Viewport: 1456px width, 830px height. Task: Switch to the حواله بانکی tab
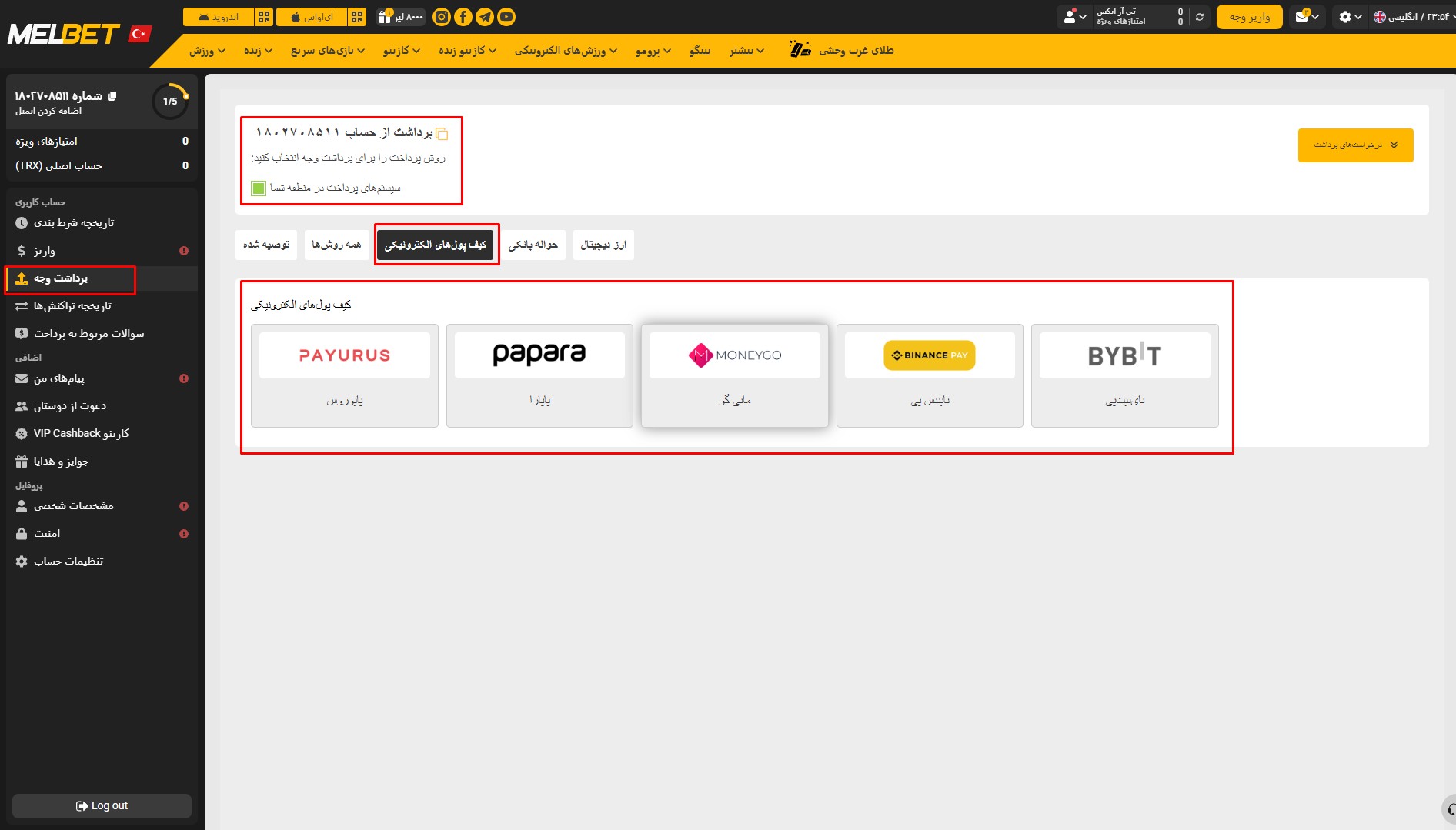pos(533,245)
